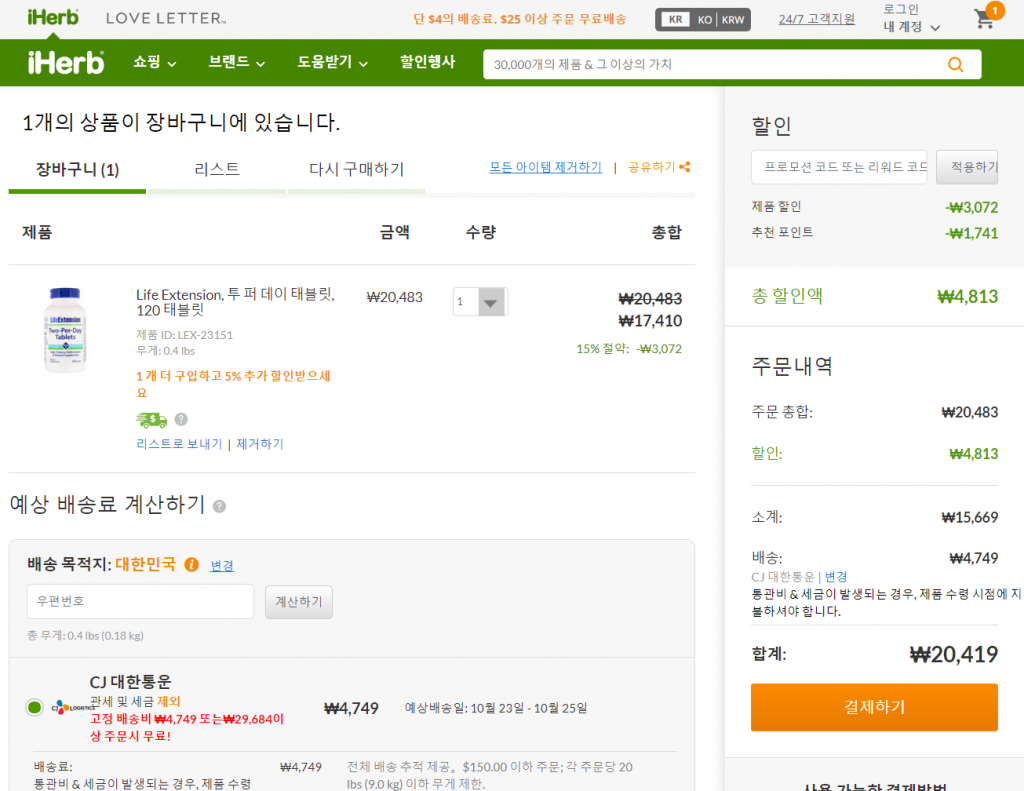Click the search magnifier icon
Image resolution: width=1024 pixels, height=791 pixels.
(x=955, y=65)
